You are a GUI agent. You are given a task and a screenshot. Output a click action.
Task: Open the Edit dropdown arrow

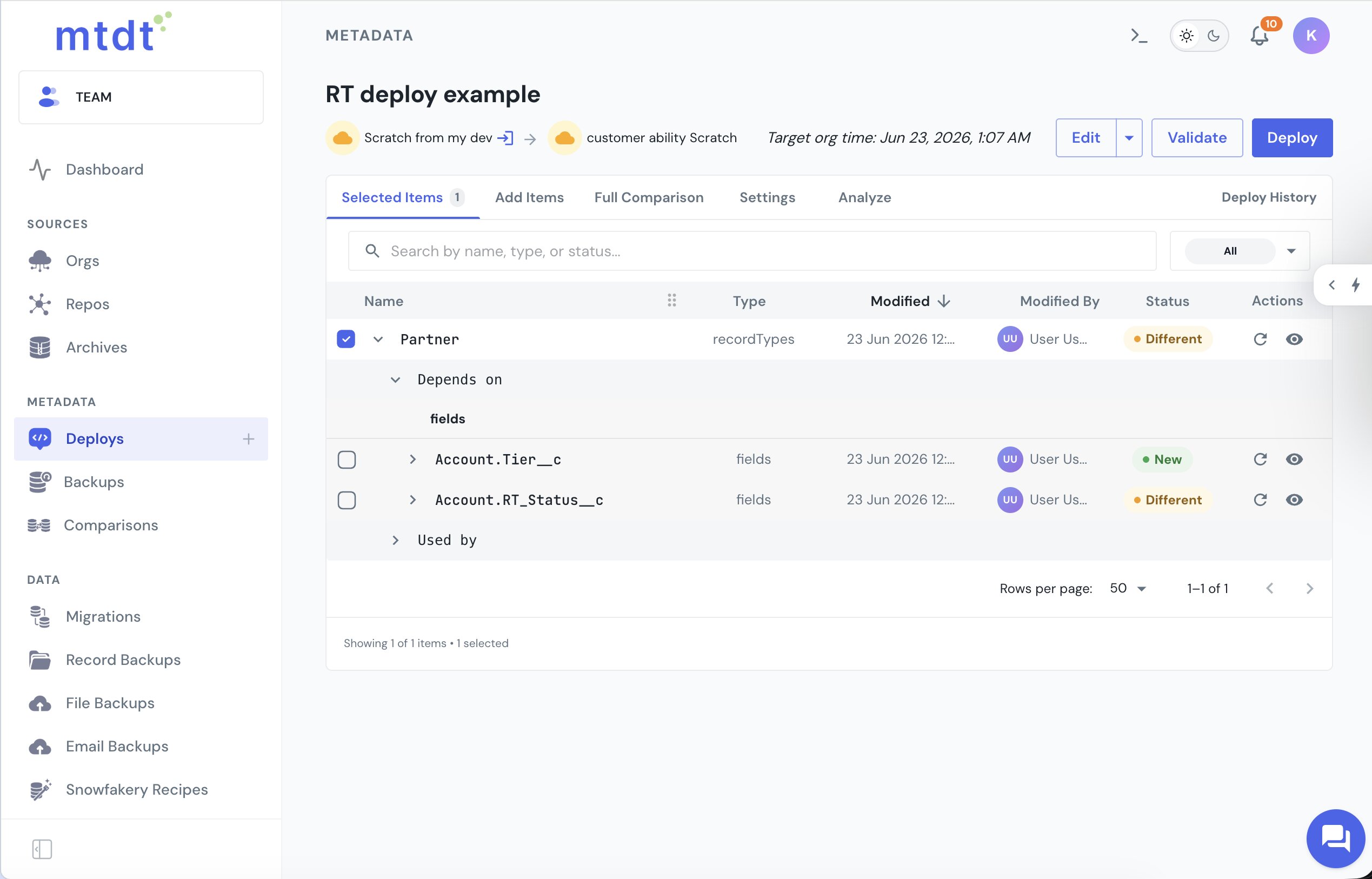1129,137
